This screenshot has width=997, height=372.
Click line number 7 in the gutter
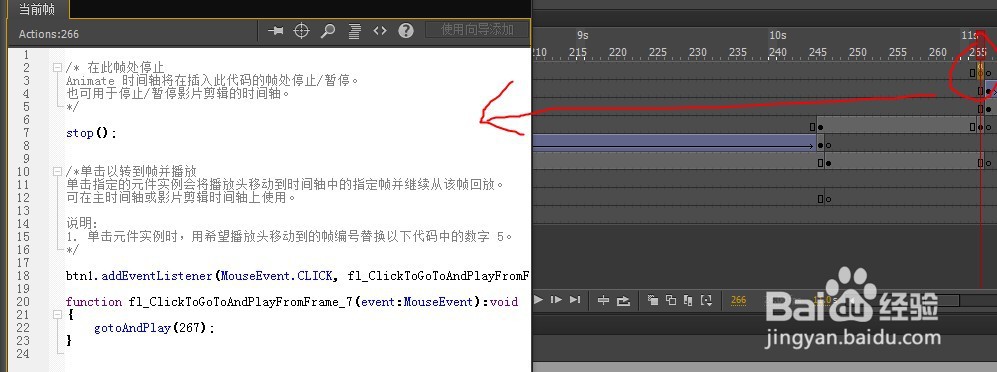(x=26, y=133)
